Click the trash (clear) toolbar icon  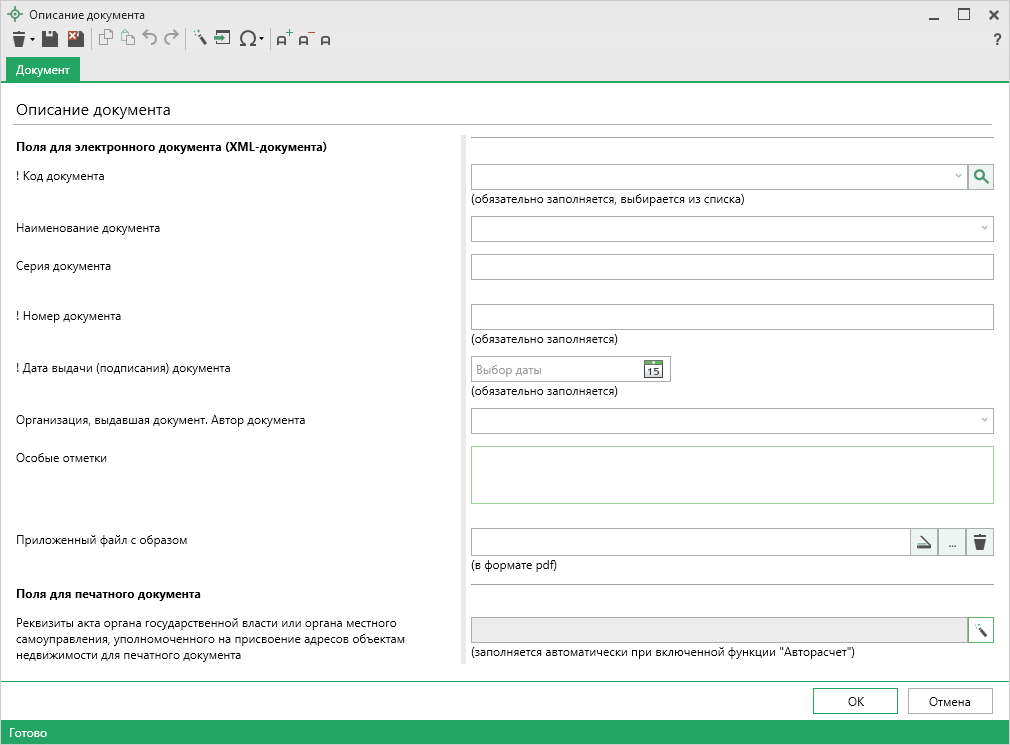(x=19, y=39)
